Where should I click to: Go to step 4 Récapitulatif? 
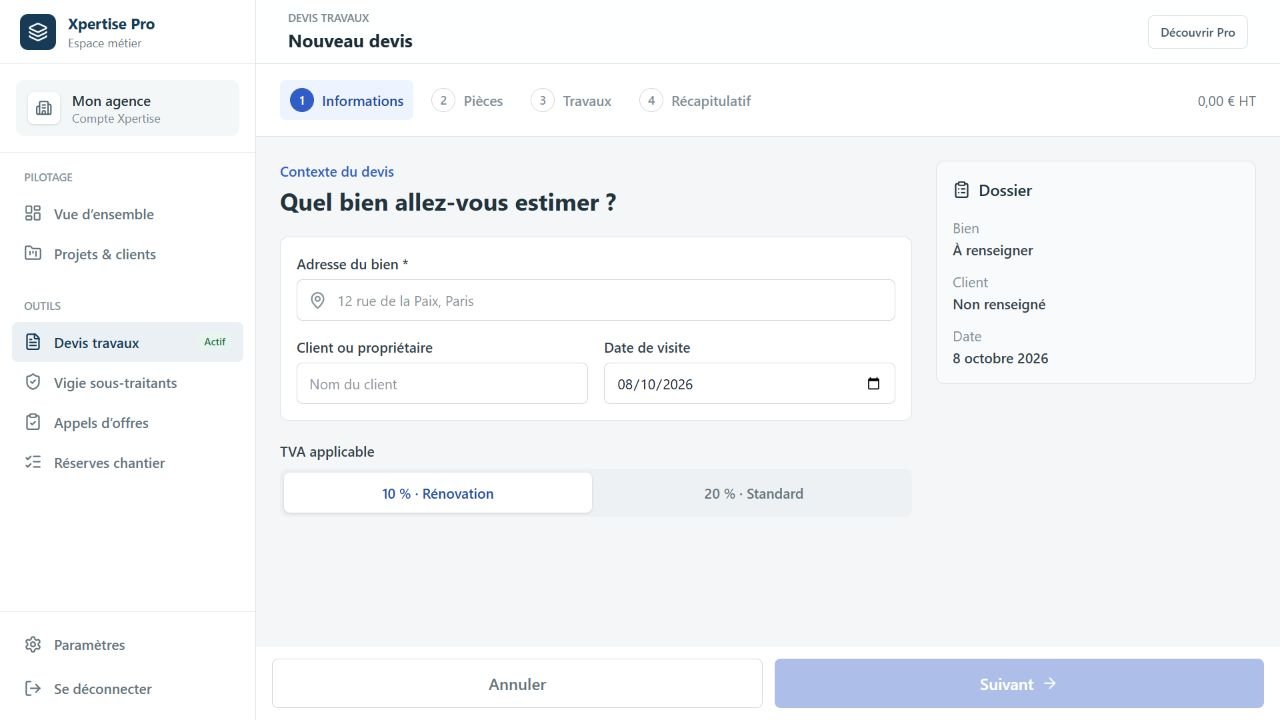click(696, 100)
